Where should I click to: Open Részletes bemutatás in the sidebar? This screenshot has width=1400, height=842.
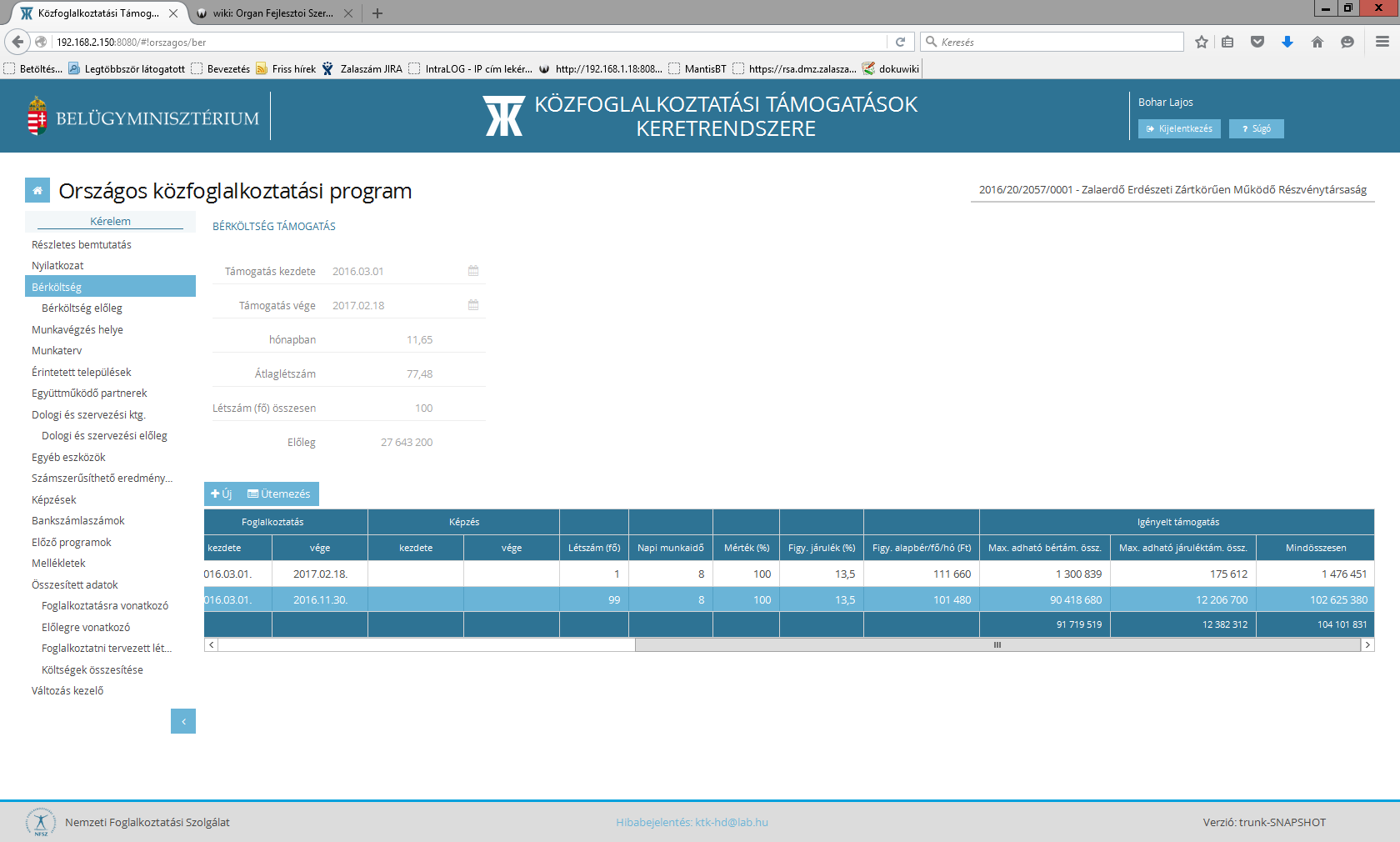tap(82, 244)
